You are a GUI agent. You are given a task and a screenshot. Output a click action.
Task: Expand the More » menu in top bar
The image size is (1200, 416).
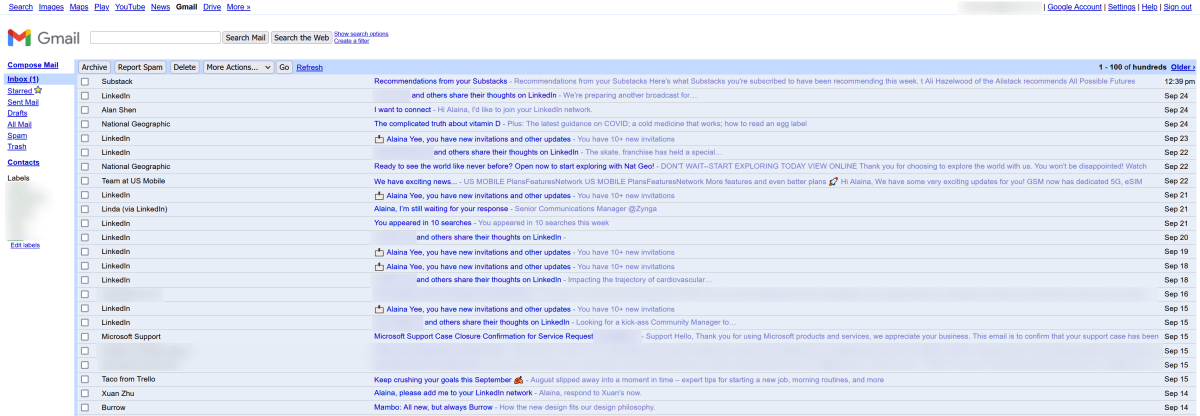pos(238,7)
